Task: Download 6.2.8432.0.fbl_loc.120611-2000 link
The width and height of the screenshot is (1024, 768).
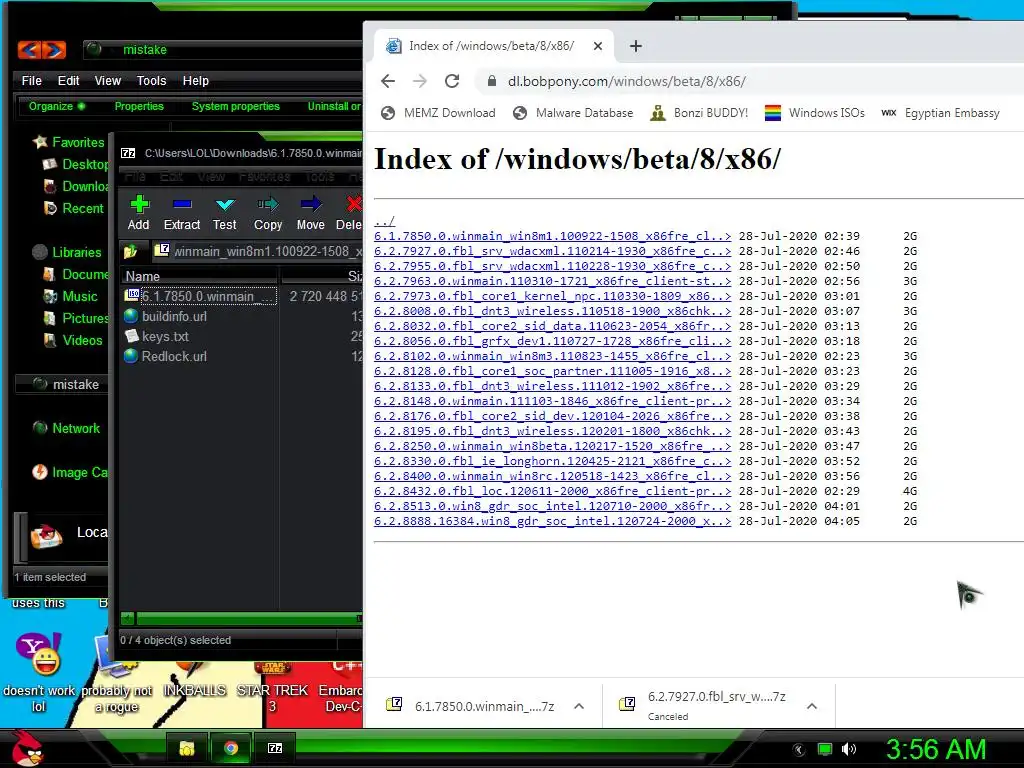Action: coord(552,491)
